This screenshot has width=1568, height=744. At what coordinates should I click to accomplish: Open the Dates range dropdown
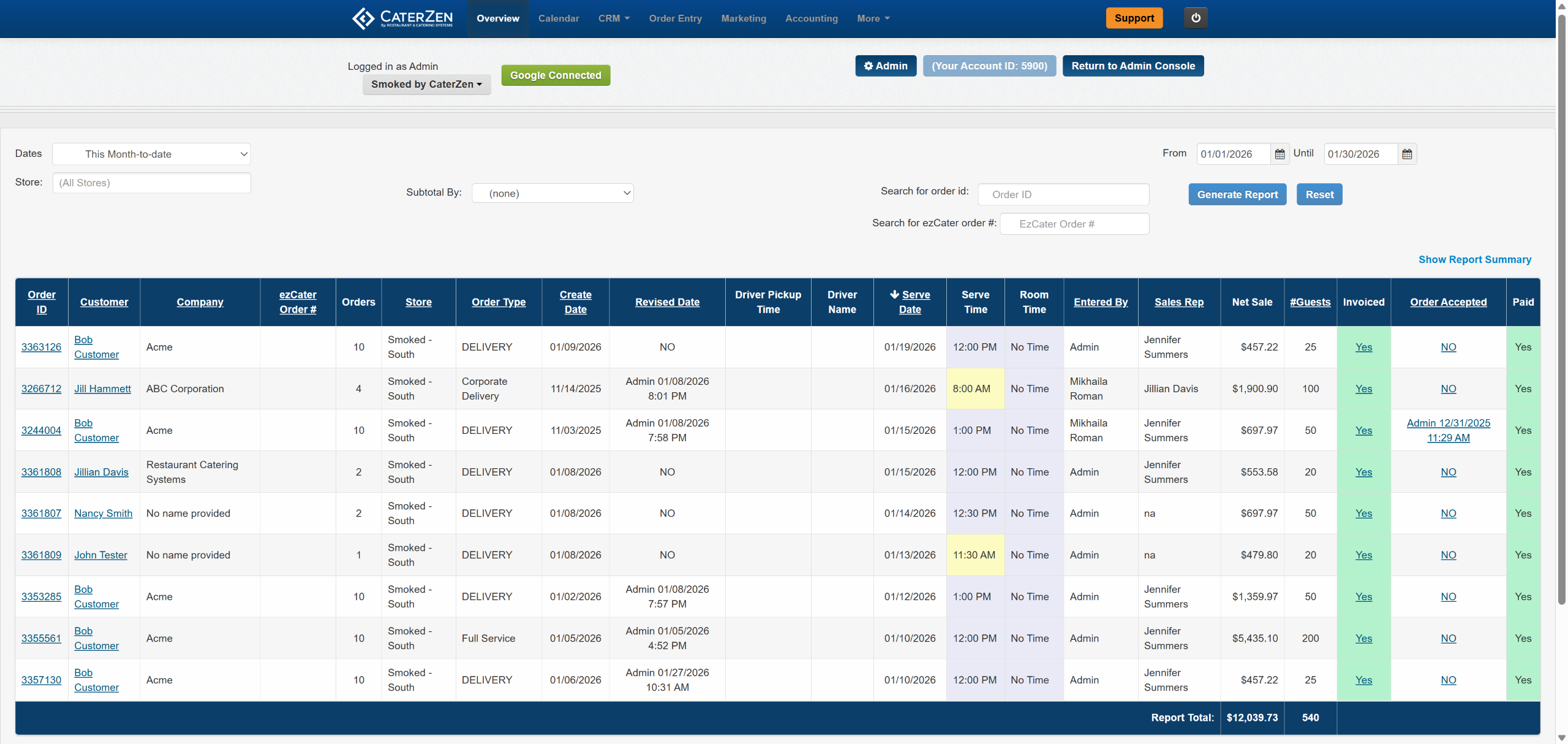(x=151, y=154)
